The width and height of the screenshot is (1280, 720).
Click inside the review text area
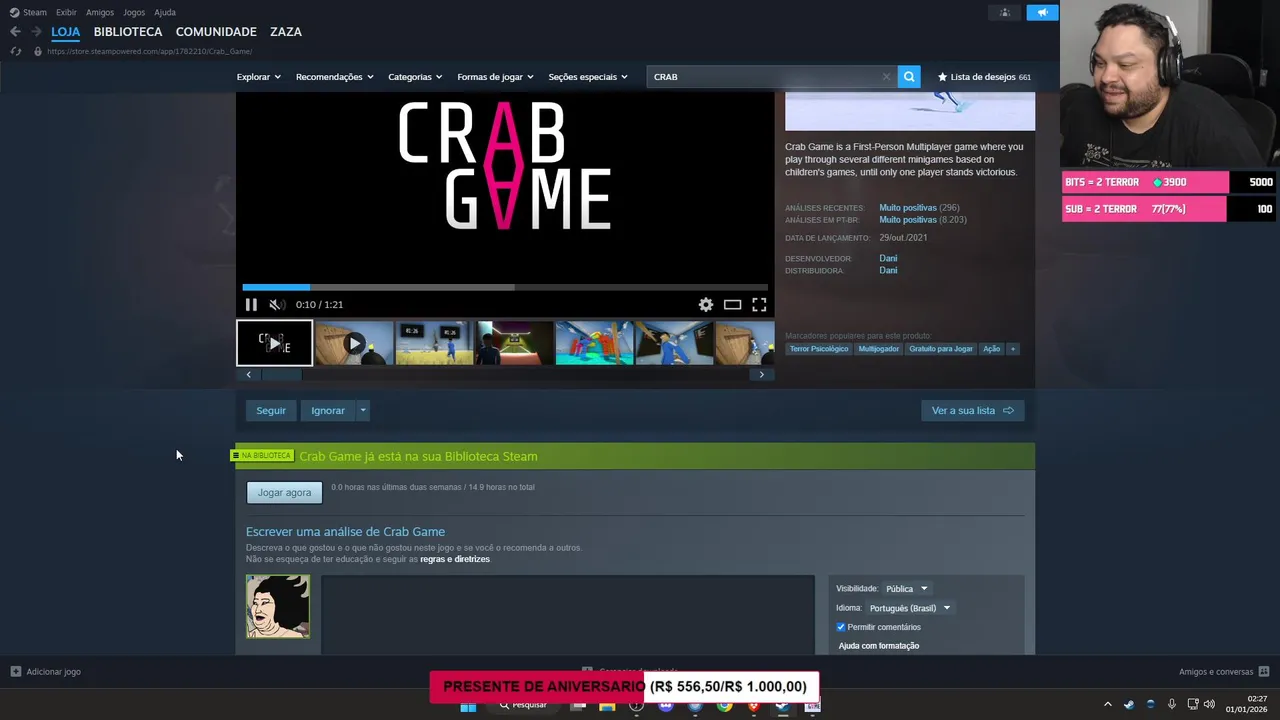point(567,615)
